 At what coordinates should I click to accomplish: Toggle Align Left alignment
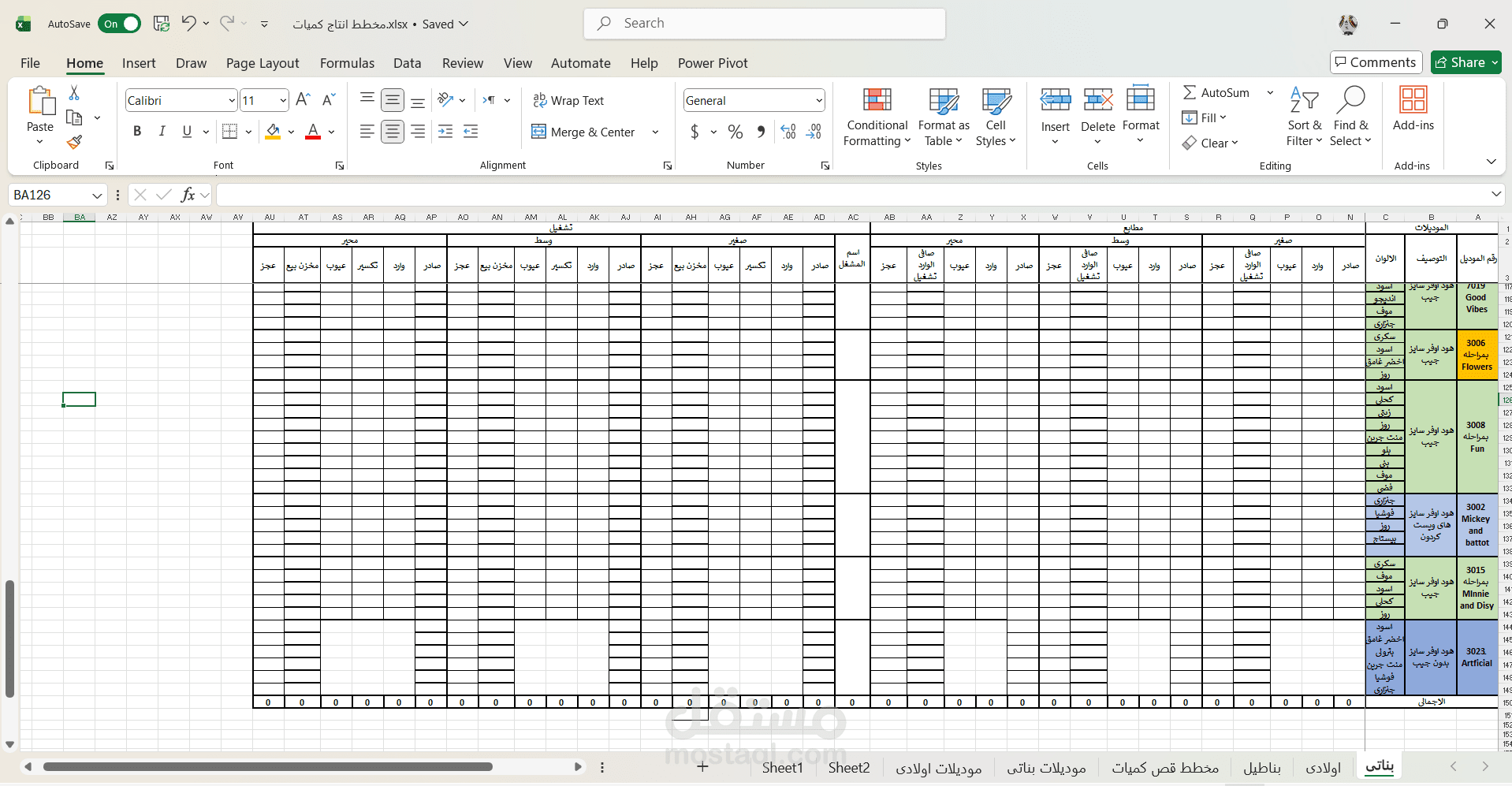point(367,132)
